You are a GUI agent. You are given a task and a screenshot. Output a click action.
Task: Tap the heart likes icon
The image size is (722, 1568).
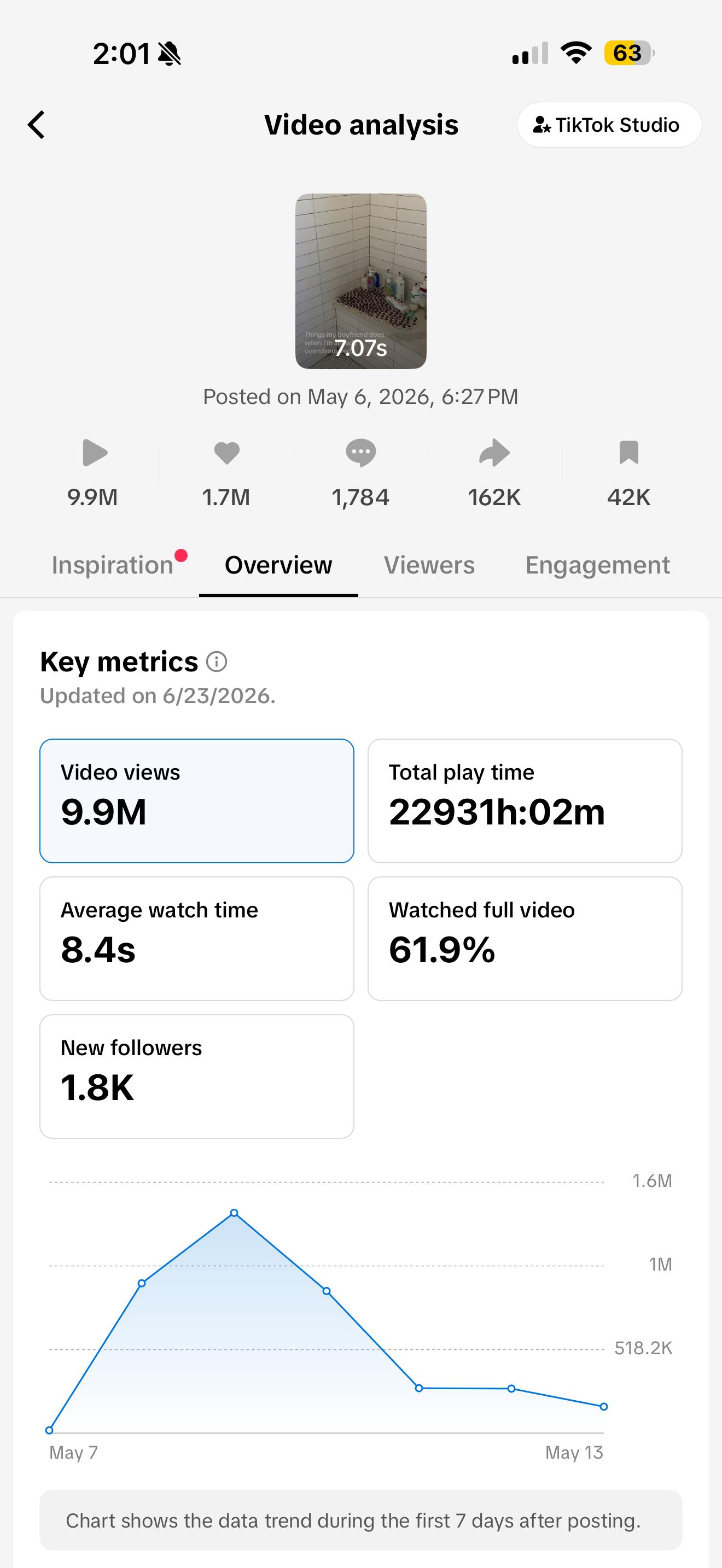click(226, 453)
